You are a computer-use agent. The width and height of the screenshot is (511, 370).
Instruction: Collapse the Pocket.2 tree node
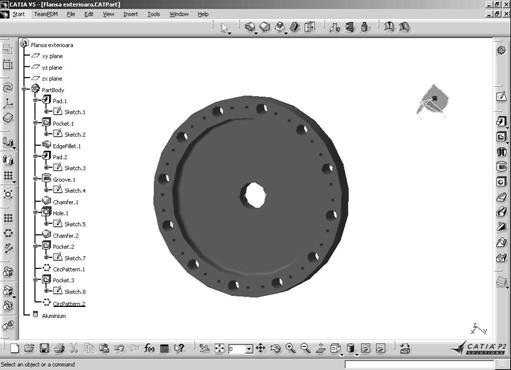click(x=35, y=246)
